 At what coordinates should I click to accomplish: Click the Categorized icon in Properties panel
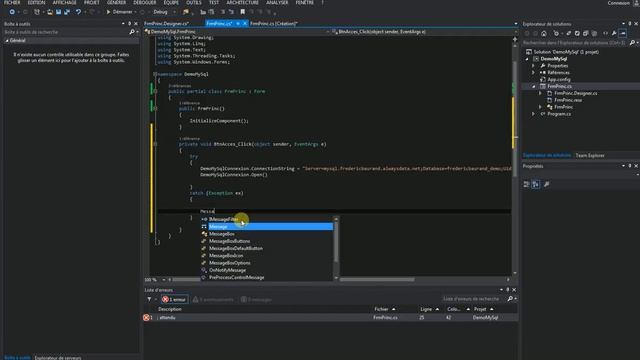tap(527, 184)
